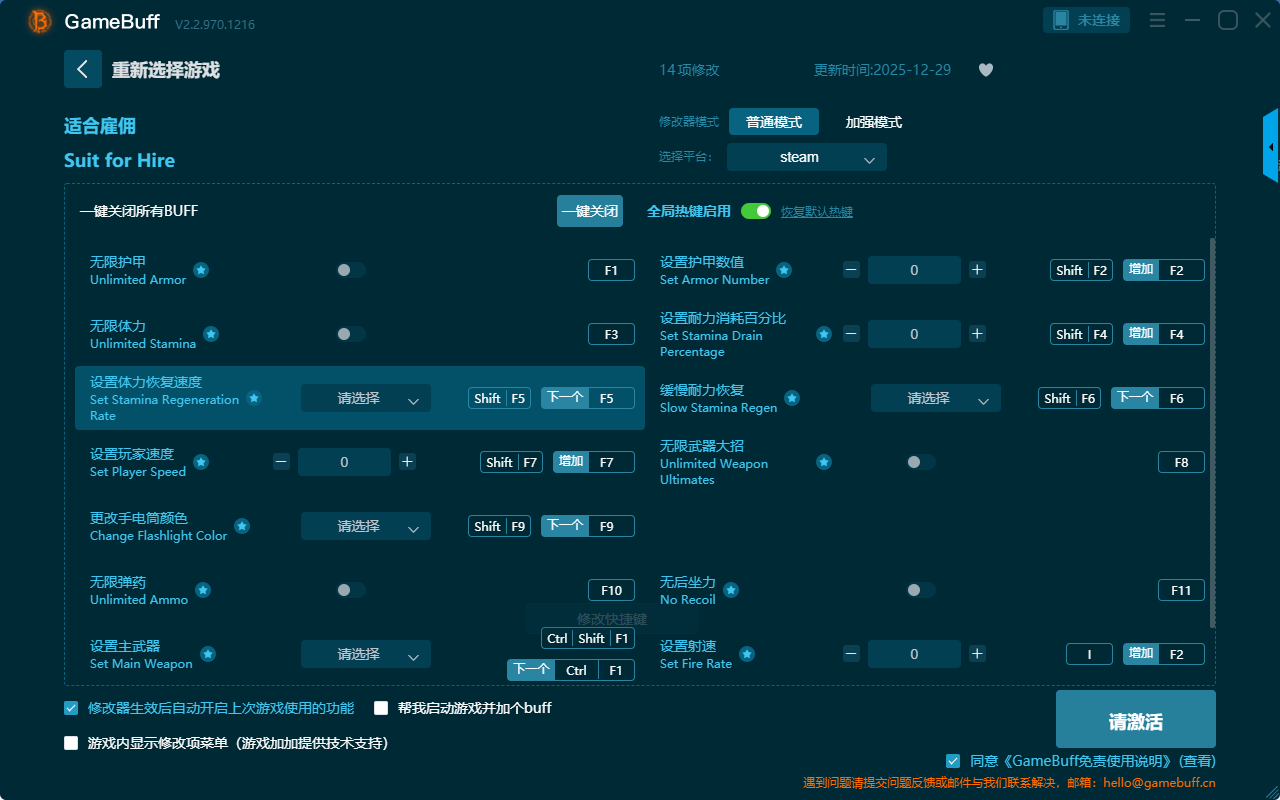Open the hamburger menu in title bar
Screen dimensions: 1280x800
click(1157, 21)
